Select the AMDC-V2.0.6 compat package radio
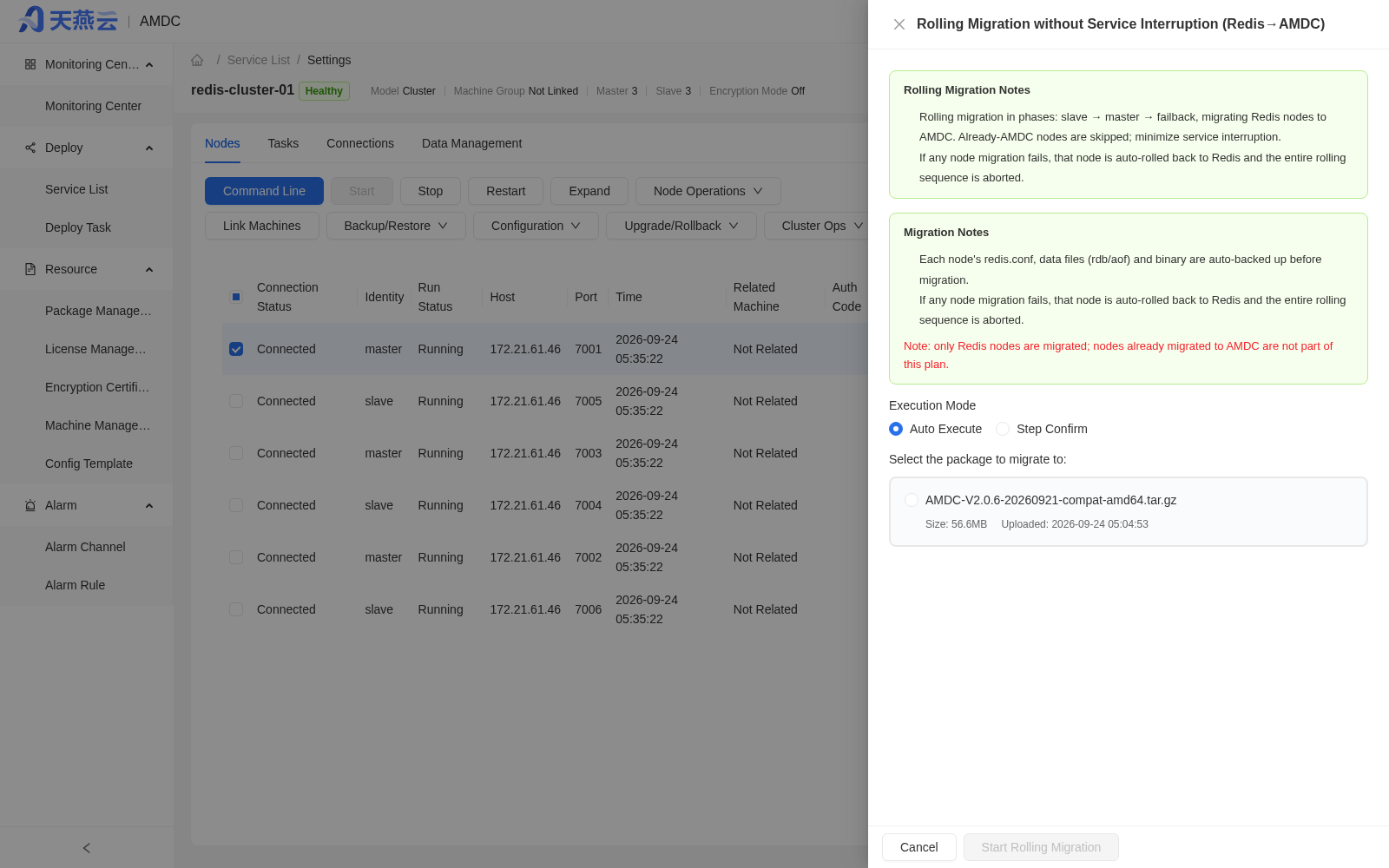Viewport: 1389px width, 868px height. click(x=912, y=500)
